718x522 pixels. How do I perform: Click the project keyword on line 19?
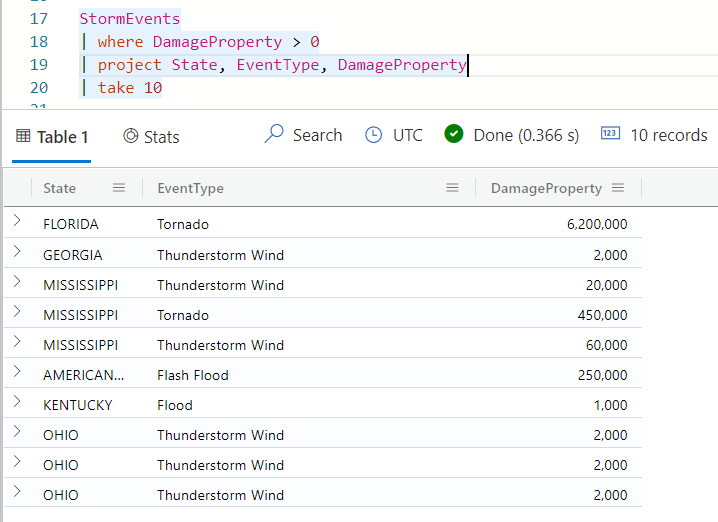[130, 65]
